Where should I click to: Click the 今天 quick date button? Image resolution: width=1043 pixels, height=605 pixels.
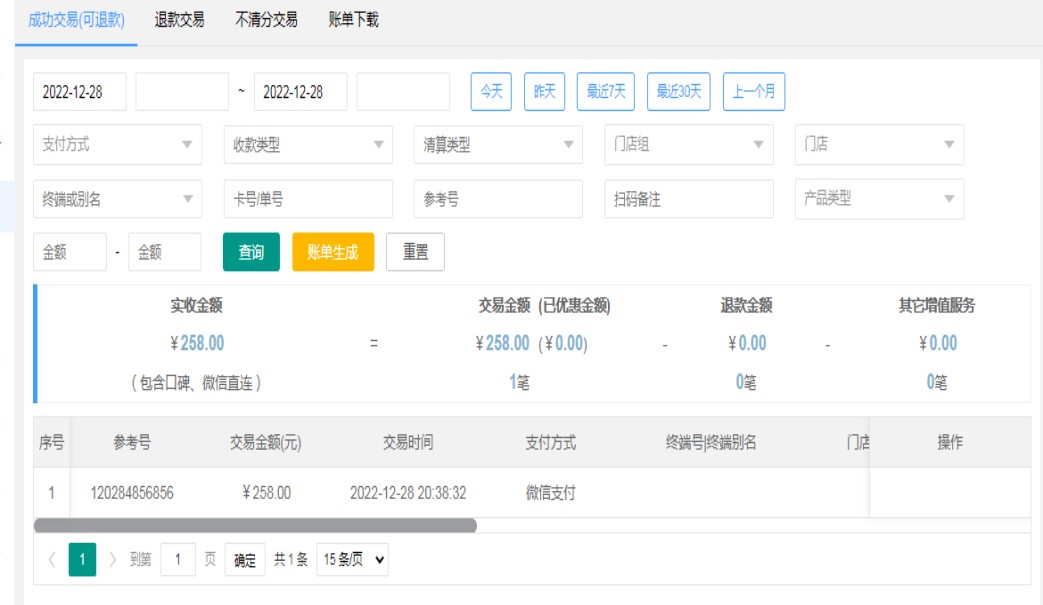491,92
